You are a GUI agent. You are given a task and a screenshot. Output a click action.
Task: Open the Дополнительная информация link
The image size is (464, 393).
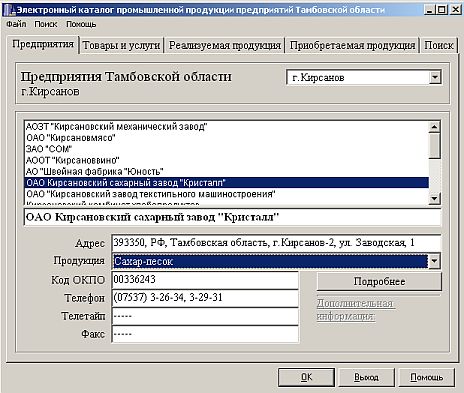[x=356, y=310]
